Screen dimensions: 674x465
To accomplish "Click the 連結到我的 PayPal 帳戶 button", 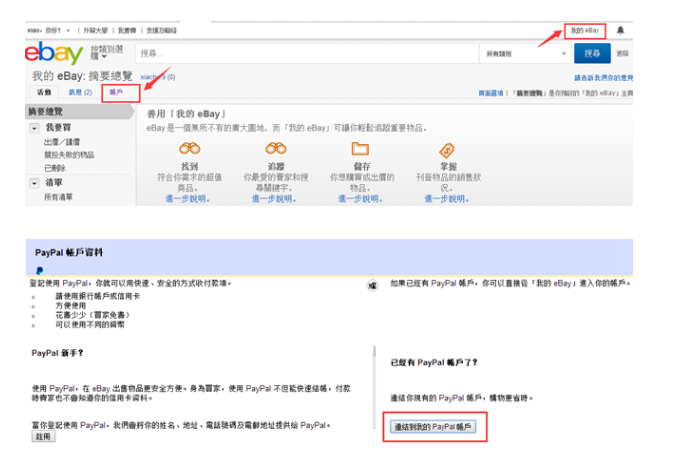I will [433, 427].
